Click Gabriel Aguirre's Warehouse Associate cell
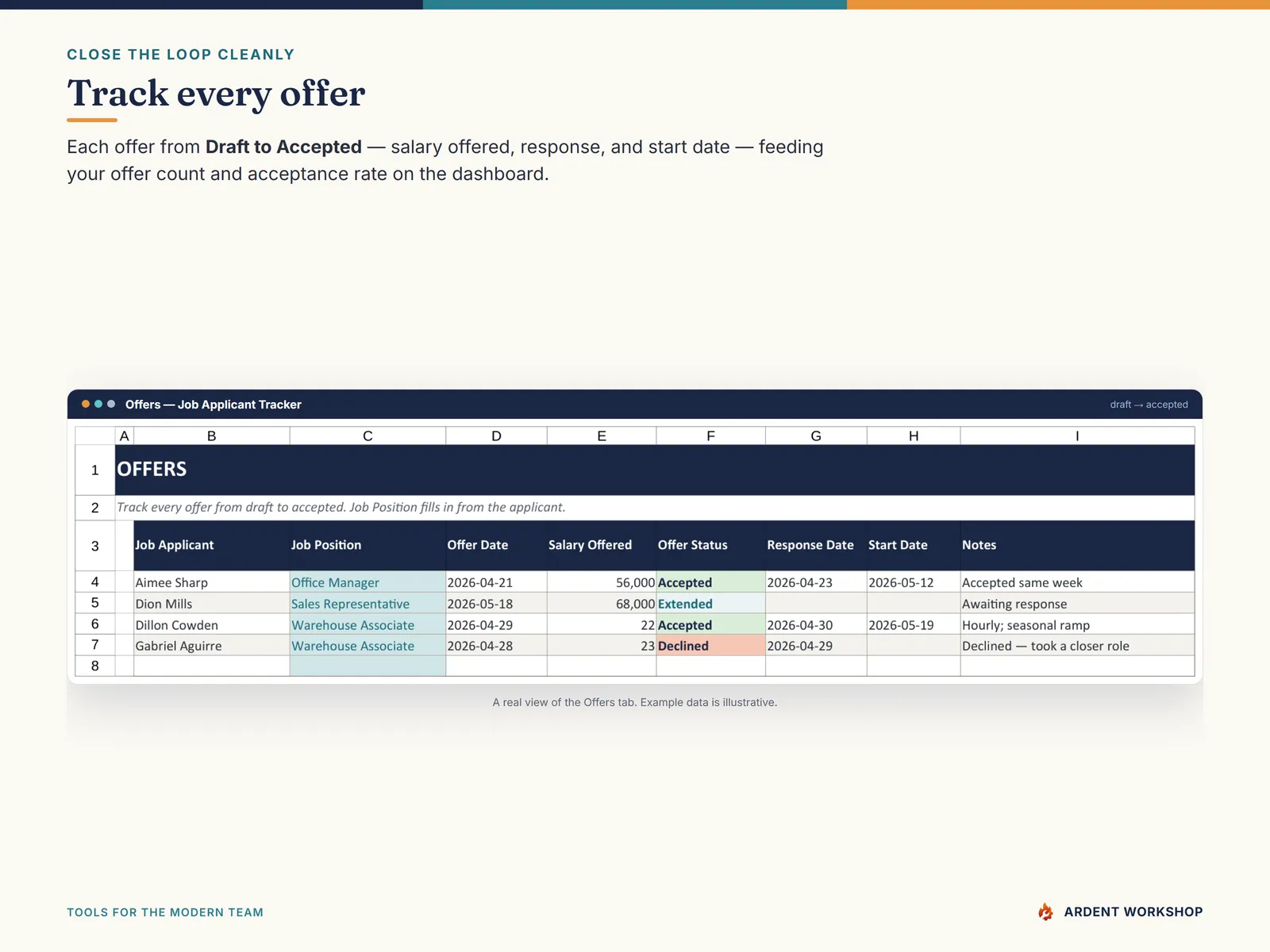 (x=368, y=645)
